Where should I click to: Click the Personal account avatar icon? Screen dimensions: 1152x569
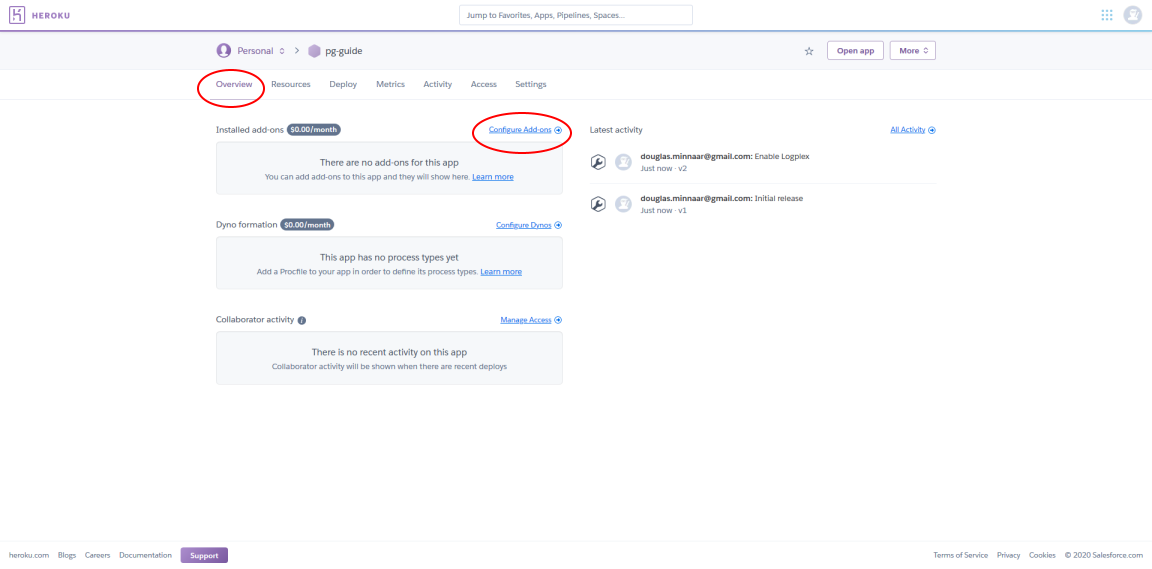click(x=223, y=51)
